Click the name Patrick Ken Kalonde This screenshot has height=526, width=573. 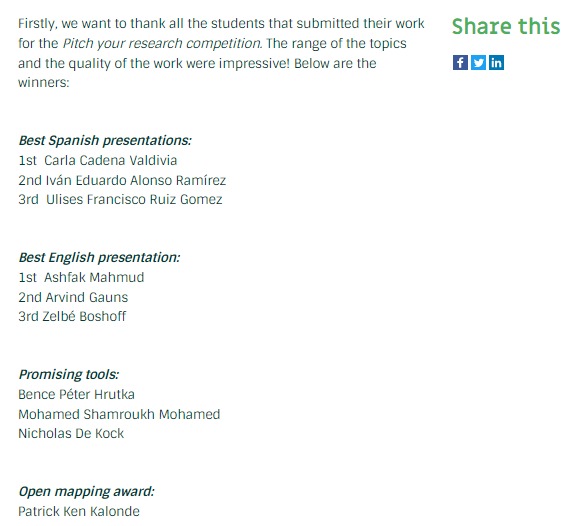(79, 511)
